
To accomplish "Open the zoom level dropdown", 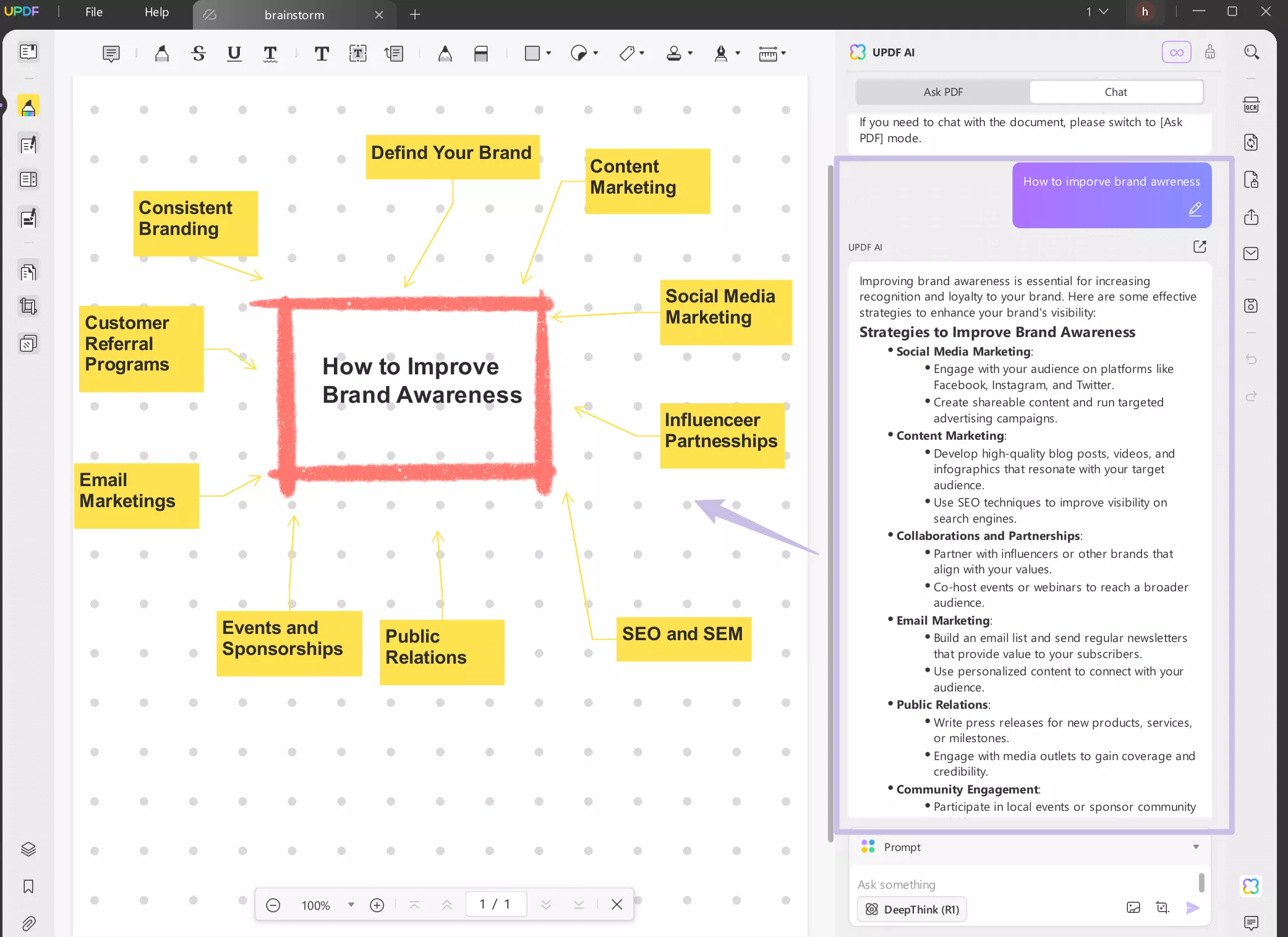I will click(351, 905).
